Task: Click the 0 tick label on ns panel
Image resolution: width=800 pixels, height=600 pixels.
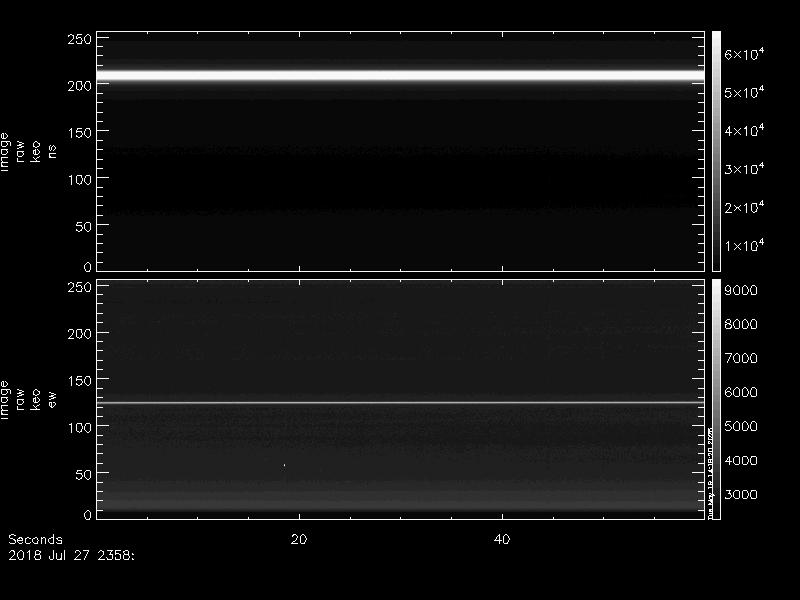Action: tap(88, 266)
